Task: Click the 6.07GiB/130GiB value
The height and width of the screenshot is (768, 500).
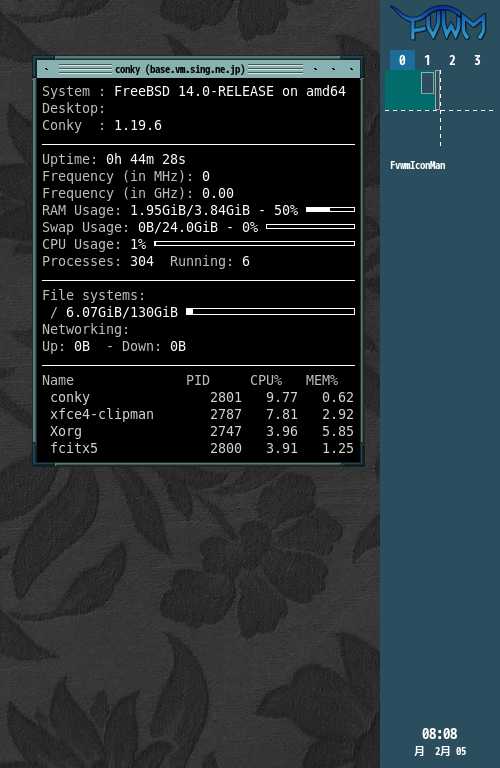Action: click(x=122, y=312)
